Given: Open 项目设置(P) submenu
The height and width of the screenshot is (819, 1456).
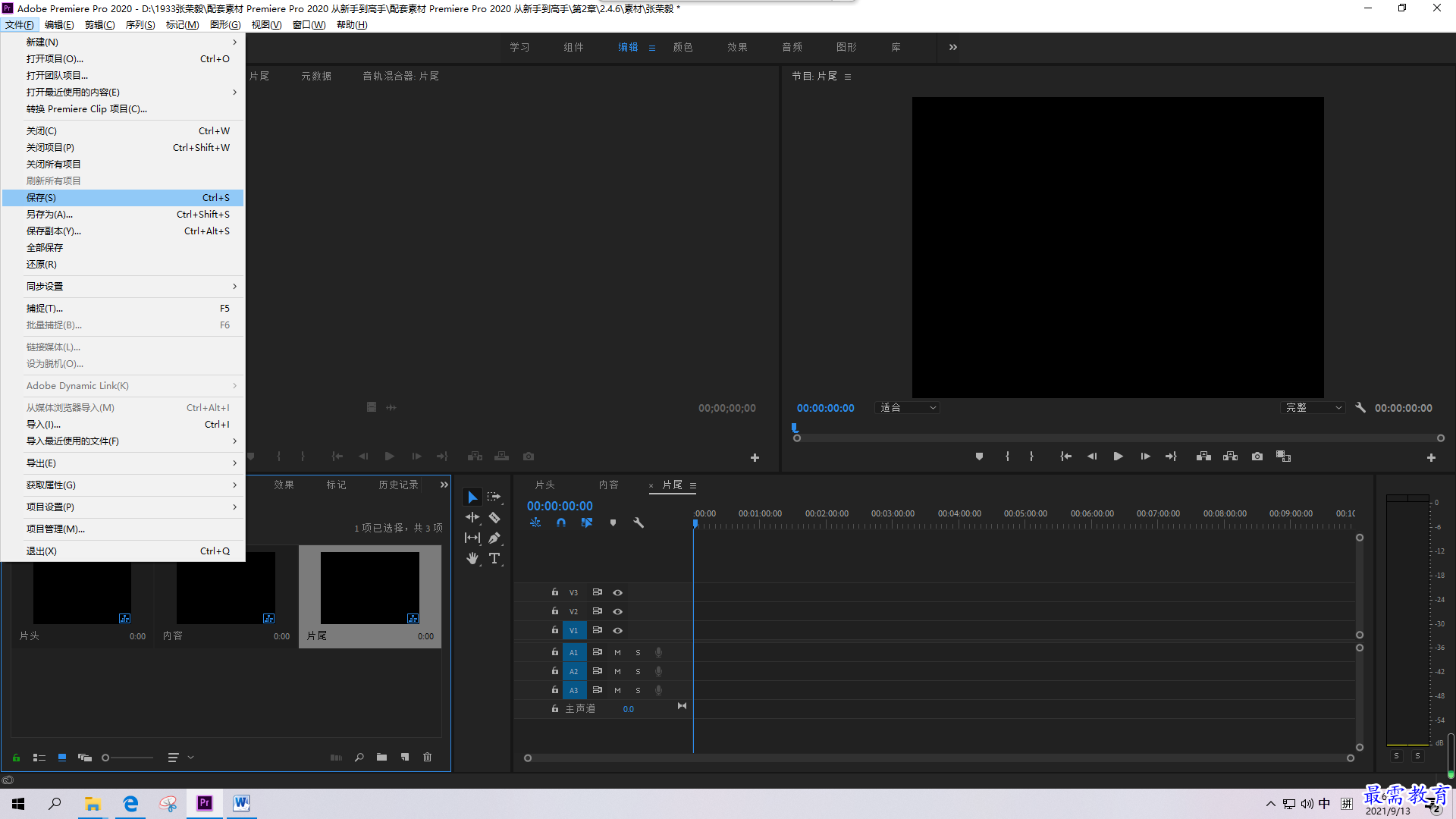Looking at the screenshot, I should (123, 507).
